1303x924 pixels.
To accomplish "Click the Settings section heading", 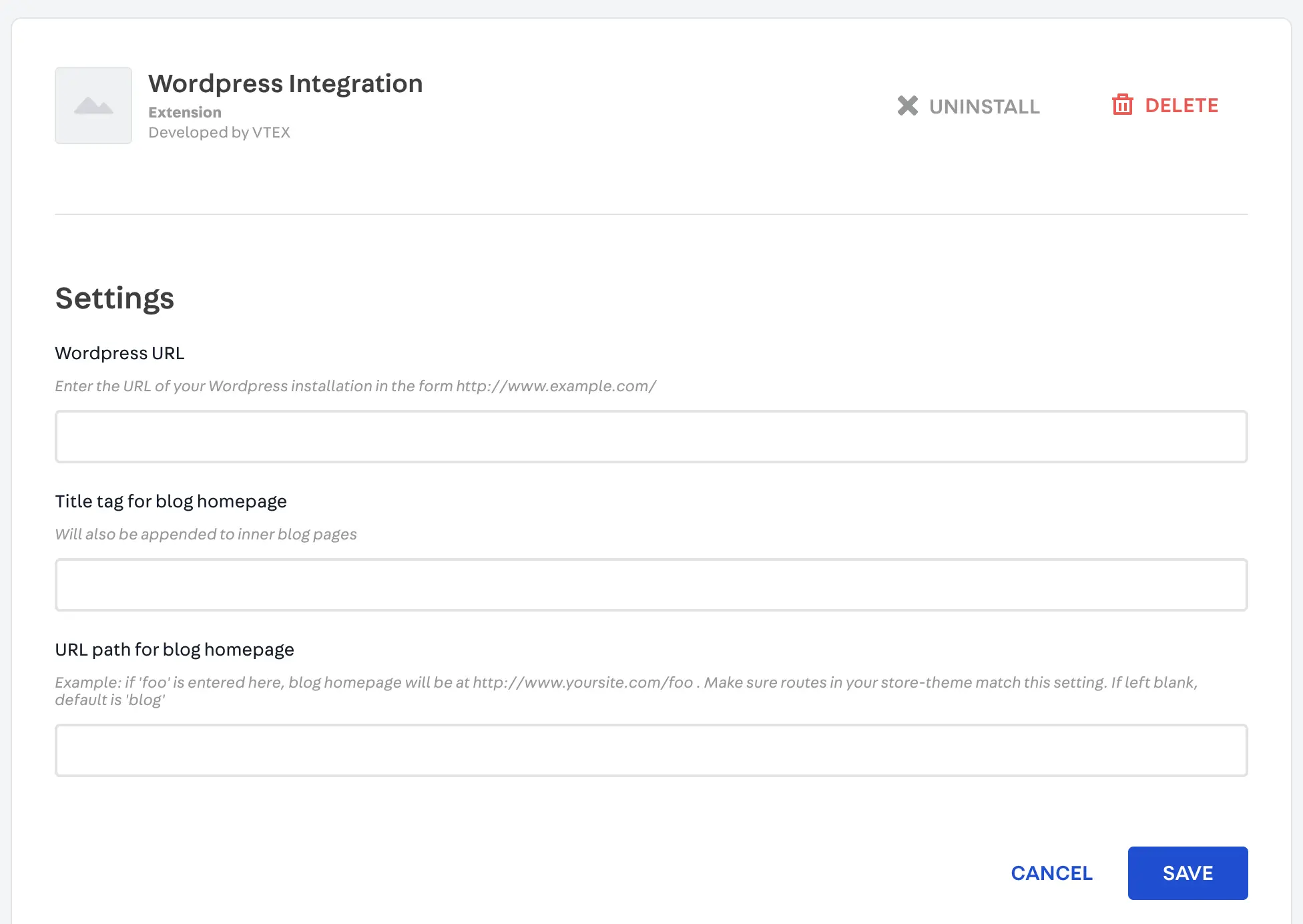I will pos(114,298).
